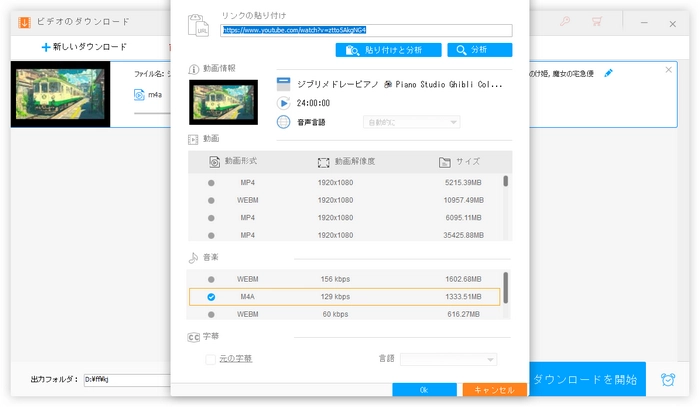Click the train thumbnail in dialog
The image size is (700, 407).
(x=223, y=102)
